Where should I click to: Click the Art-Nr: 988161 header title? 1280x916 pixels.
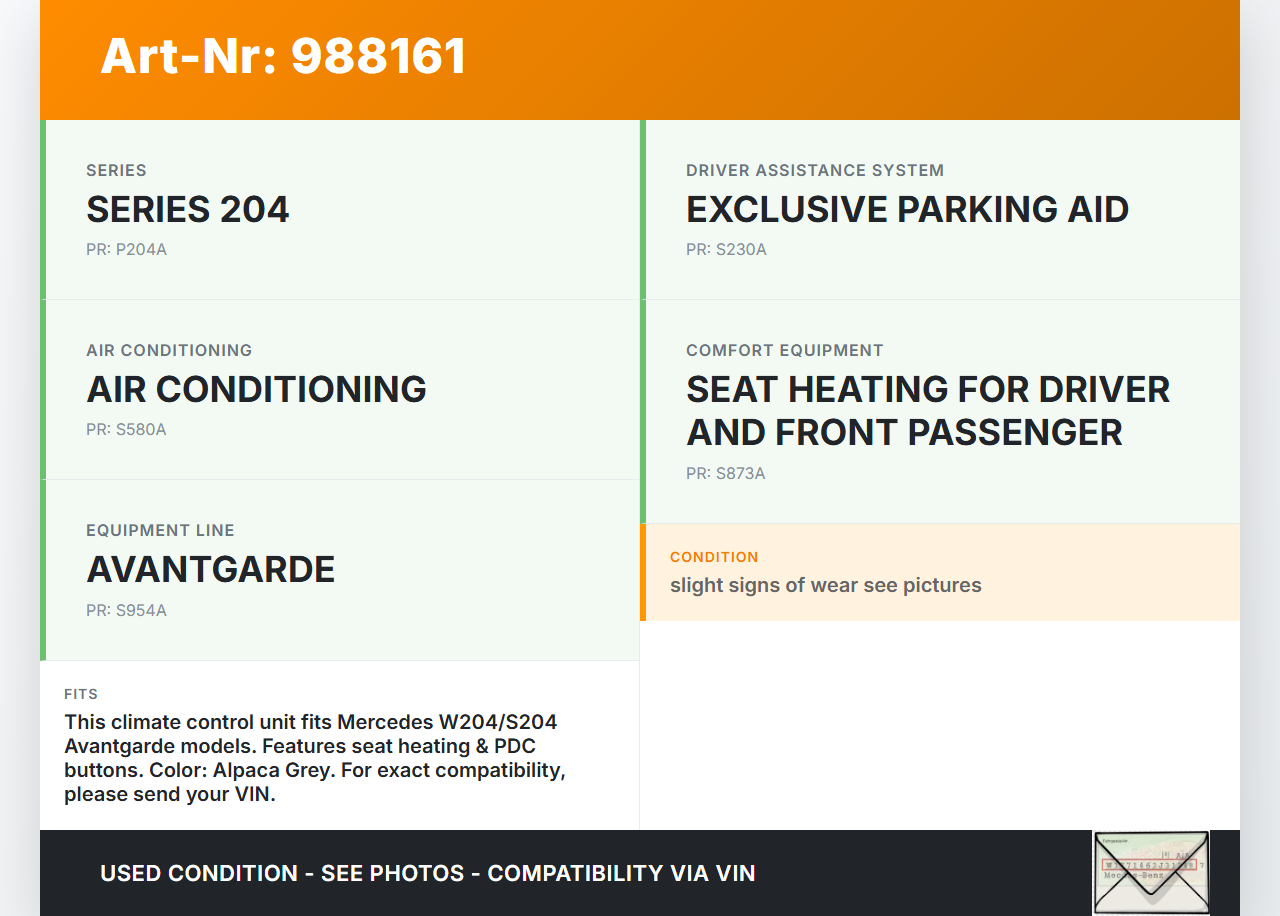coord(283,56)
